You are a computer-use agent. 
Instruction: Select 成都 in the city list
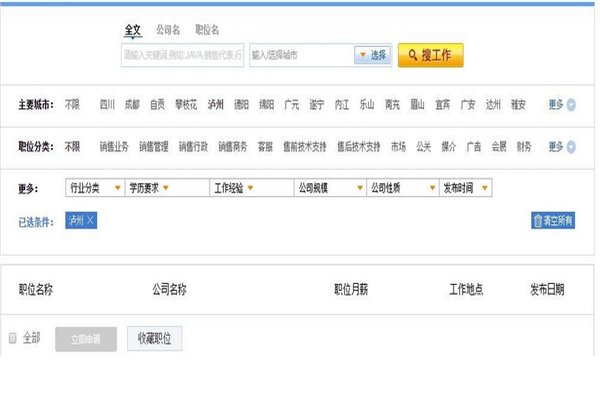132,104
